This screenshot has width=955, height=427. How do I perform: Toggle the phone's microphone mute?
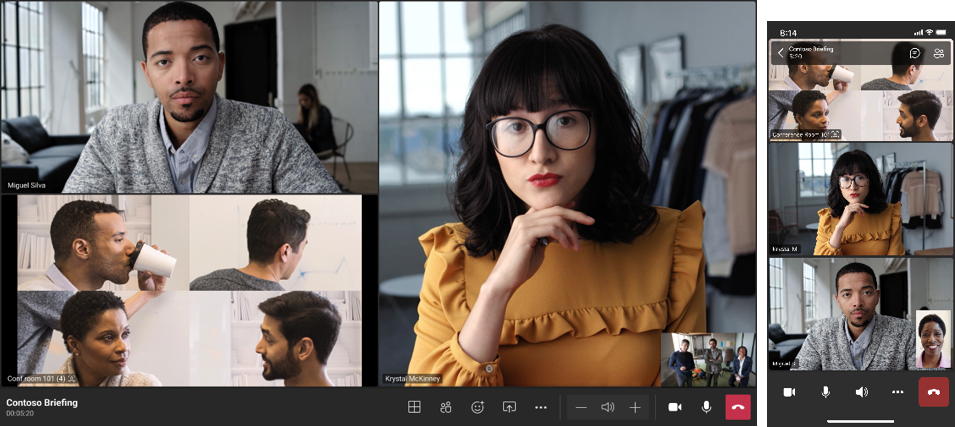pos(825,392)
